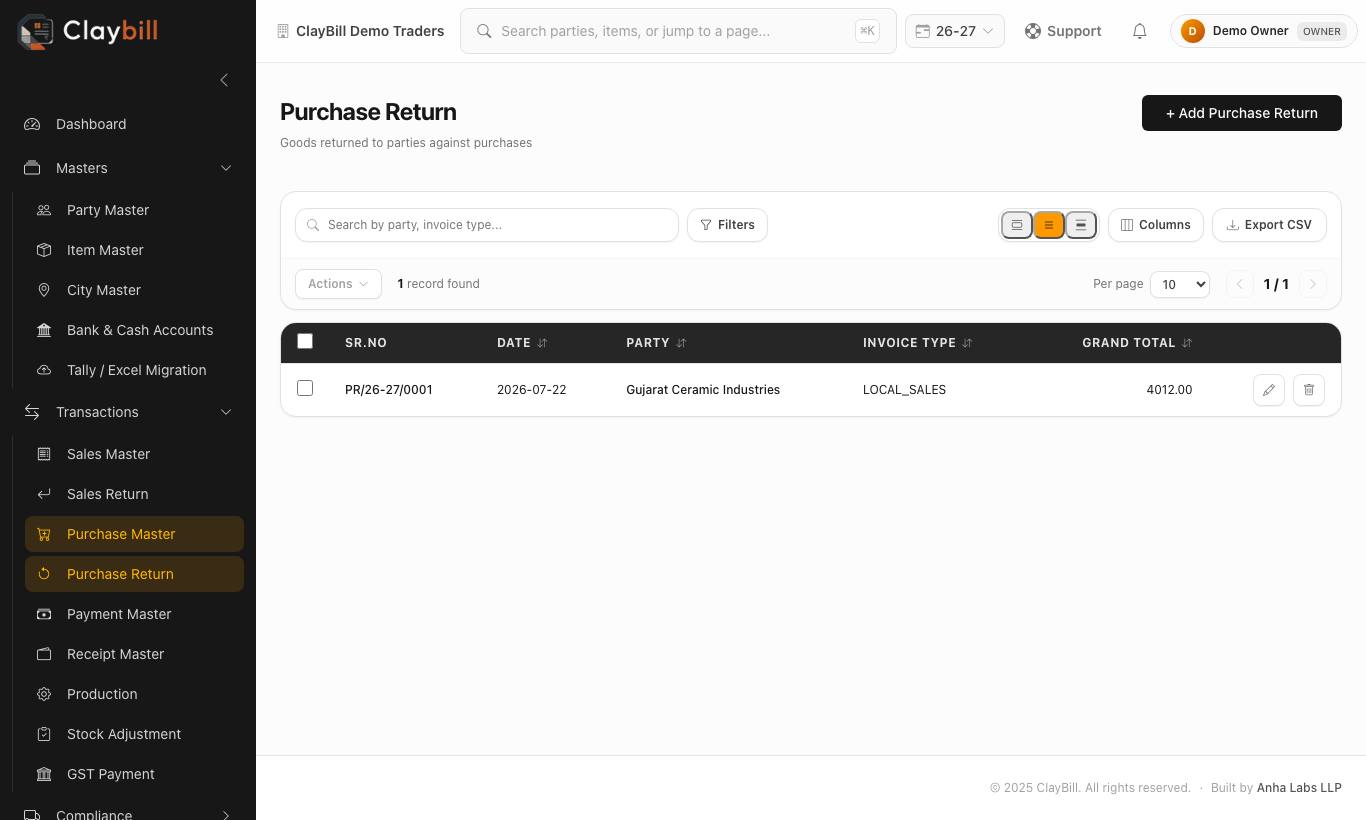
Task: Expand the Compliance section
Action: pos(128,814)
